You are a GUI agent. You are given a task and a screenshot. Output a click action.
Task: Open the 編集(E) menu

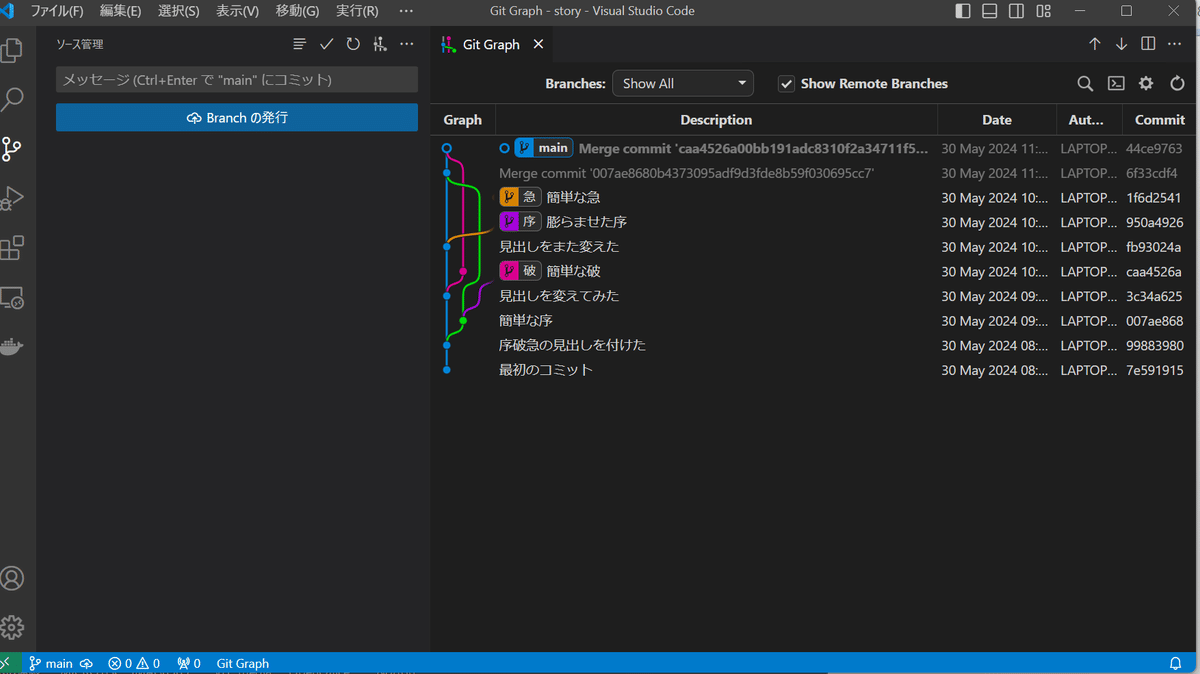click(120, 11)
